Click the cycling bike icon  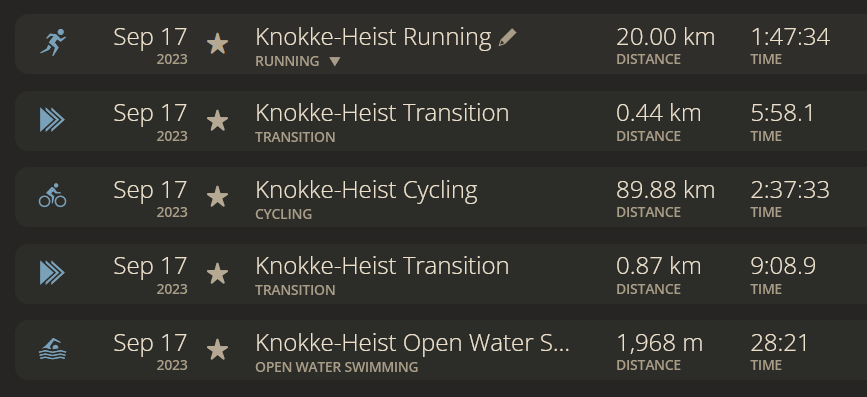(x=53, y=196)
